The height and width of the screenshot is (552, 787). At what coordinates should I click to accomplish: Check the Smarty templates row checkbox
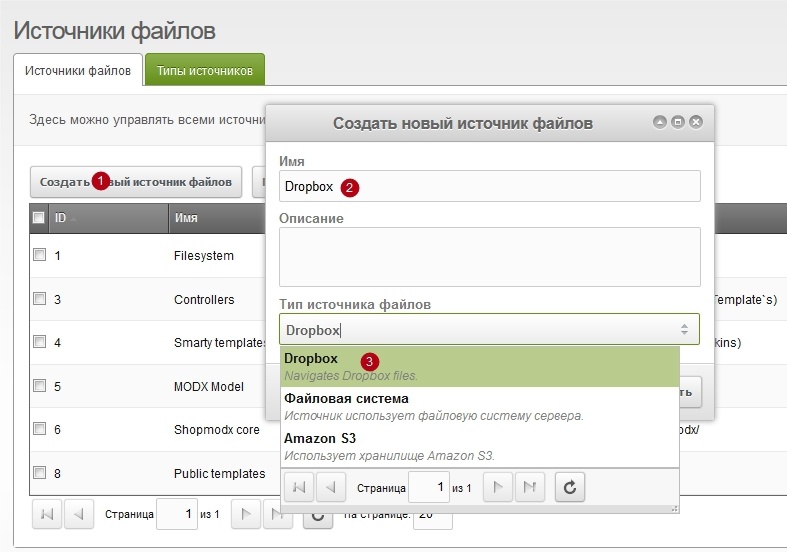39,342
